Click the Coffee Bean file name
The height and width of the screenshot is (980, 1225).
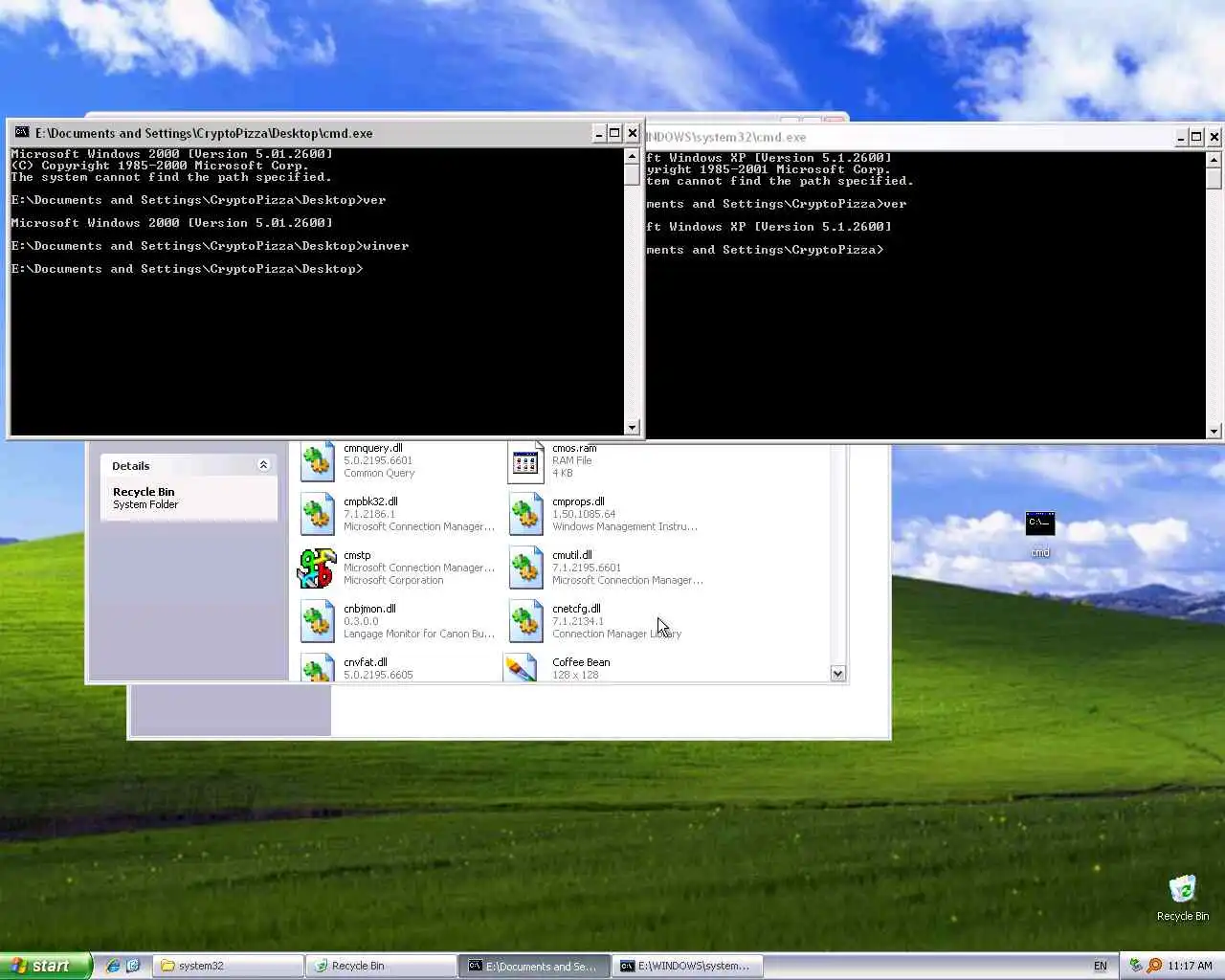click(x=581, y=662)
